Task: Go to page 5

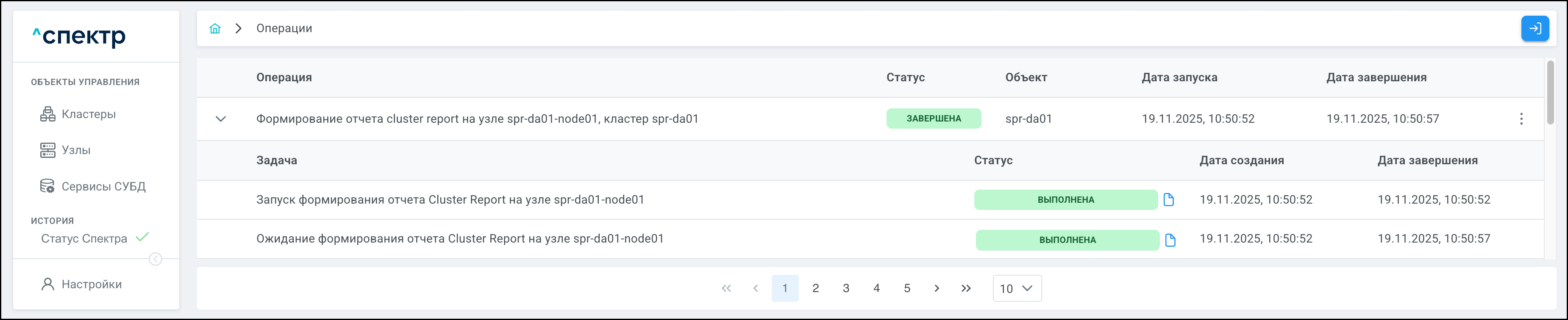Action: 907,288
